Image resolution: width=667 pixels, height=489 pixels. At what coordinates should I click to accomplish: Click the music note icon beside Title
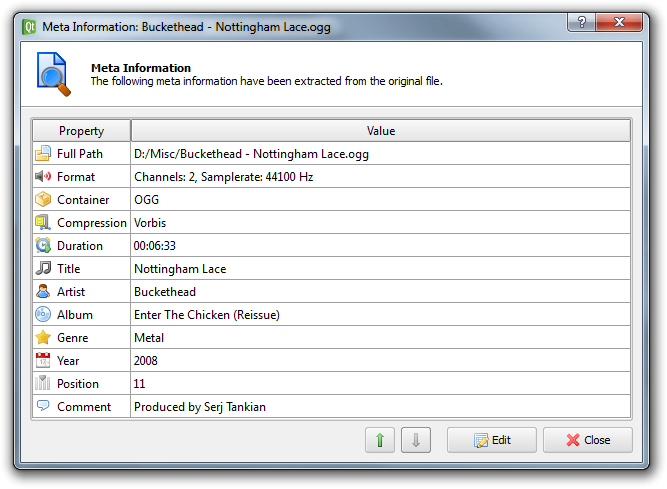(43, 269)
